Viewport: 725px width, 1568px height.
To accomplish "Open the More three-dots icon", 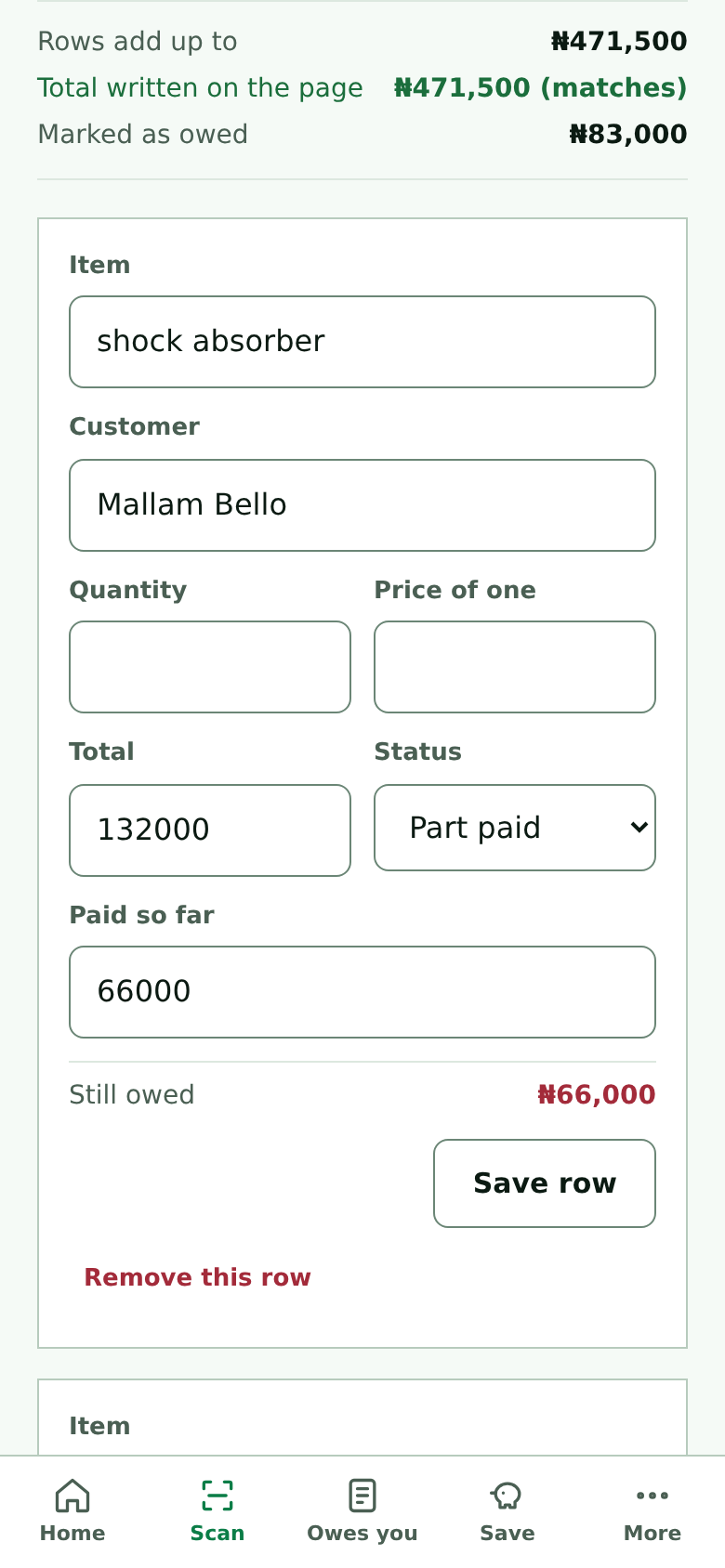I will click(652, 1496).
